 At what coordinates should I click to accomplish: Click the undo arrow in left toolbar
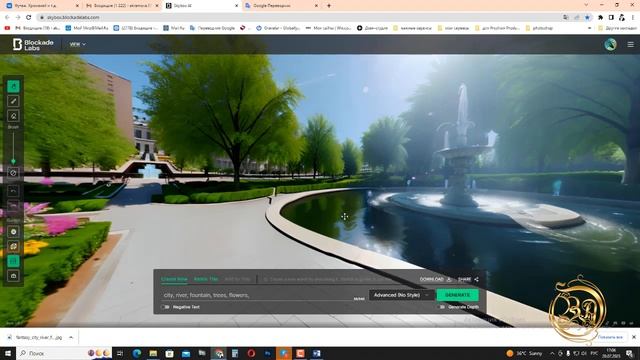click(x=13, y=191)
